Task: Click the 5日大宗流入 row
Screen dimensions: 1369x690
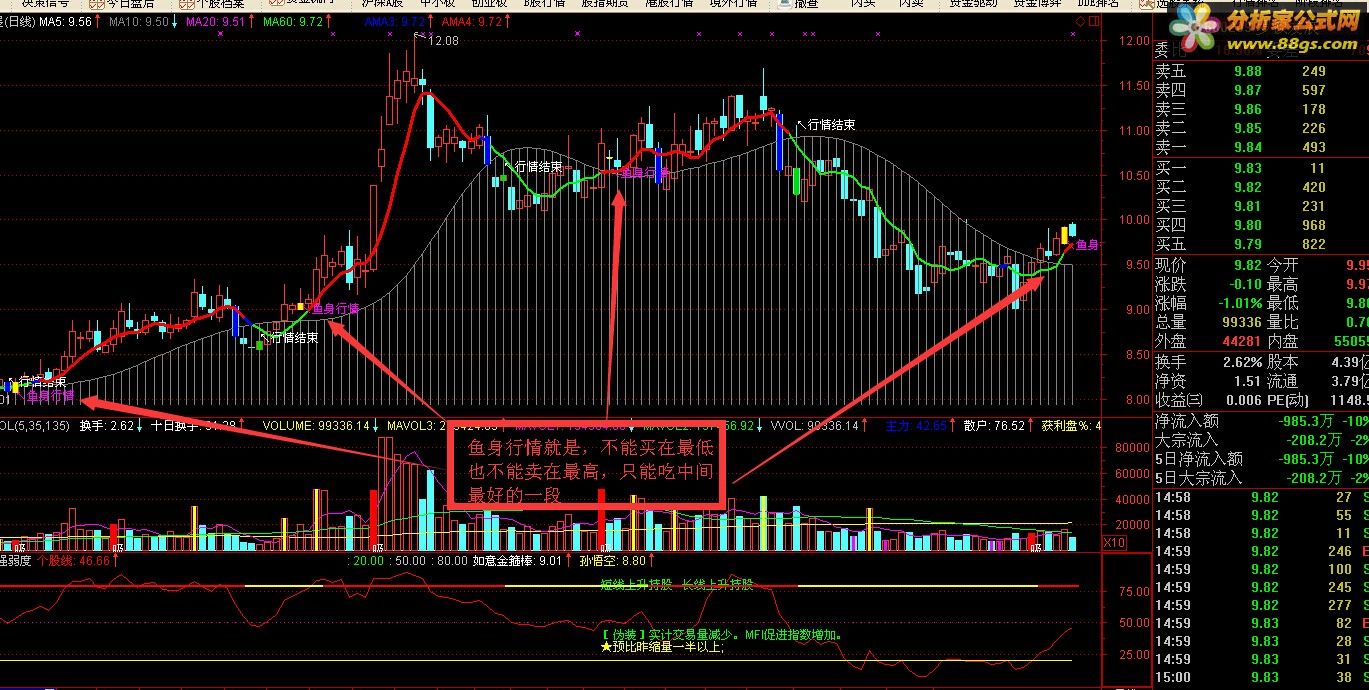Action: pyautogui.click(x=1261, y=478)
